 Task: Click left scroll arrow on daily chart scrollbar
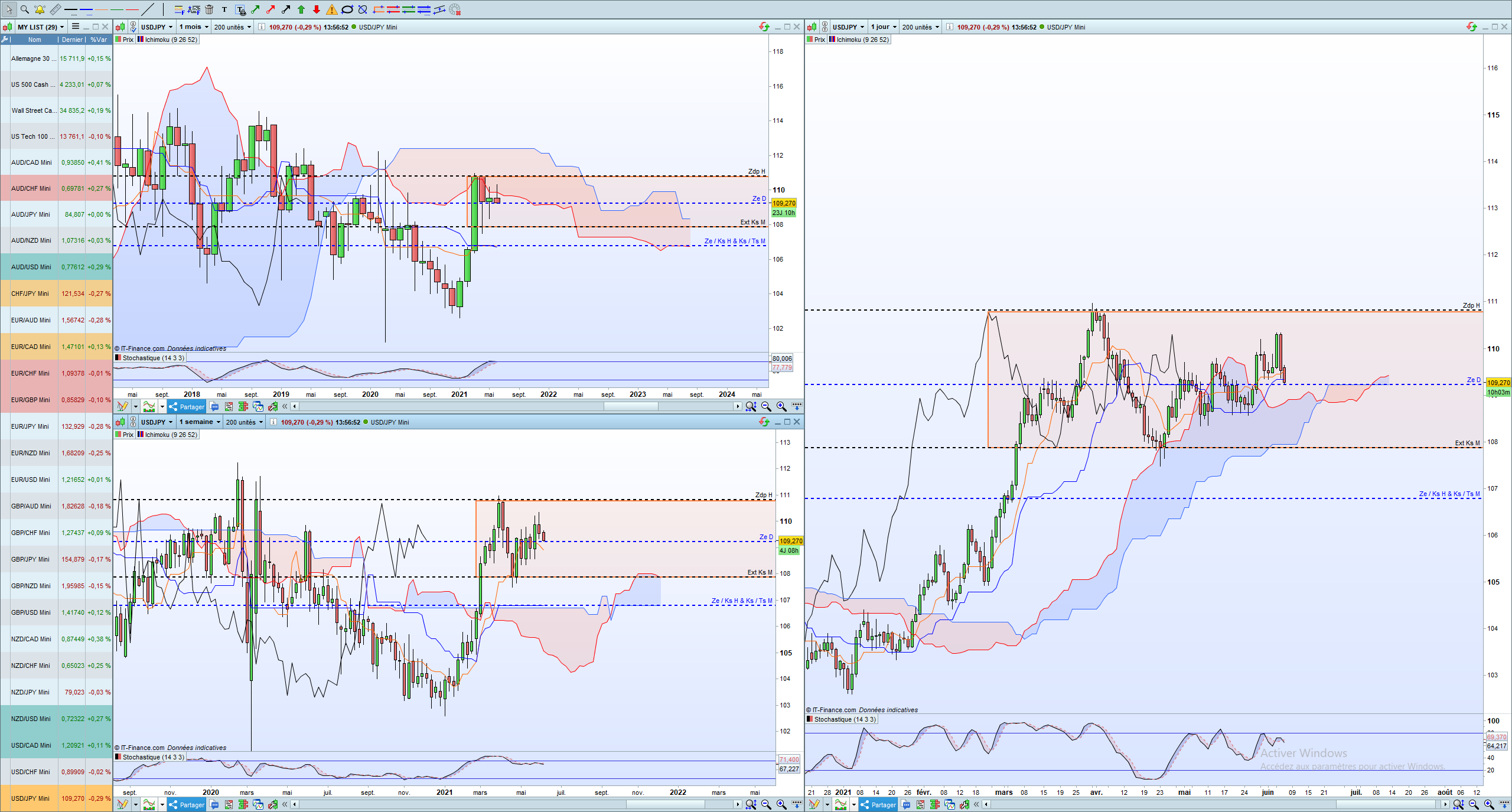click(986, 804)
